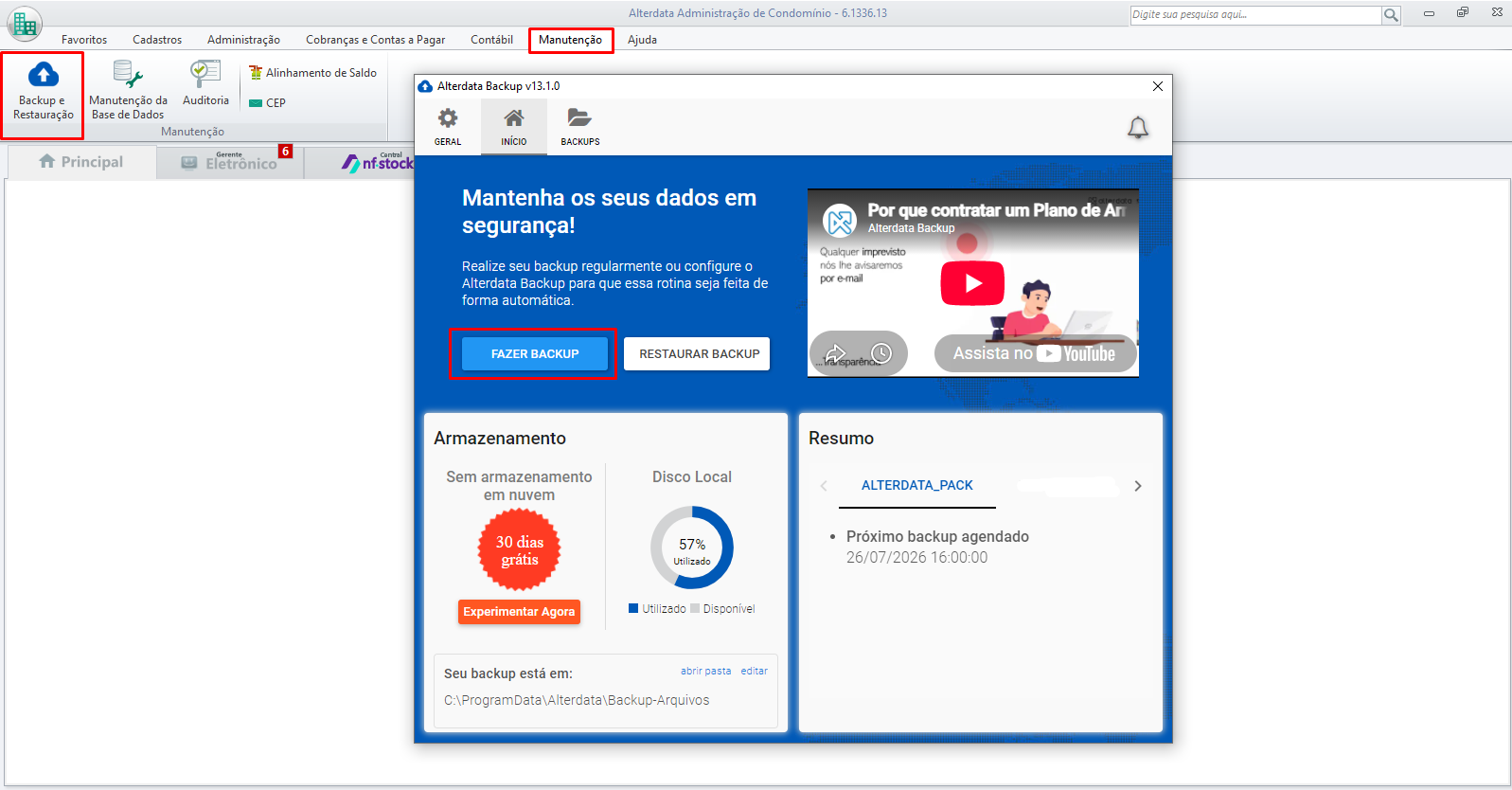Image resolution: width=1512 pixels, height=790 pixels.
Task: Open the Favoritos menu
Action: 84,40
